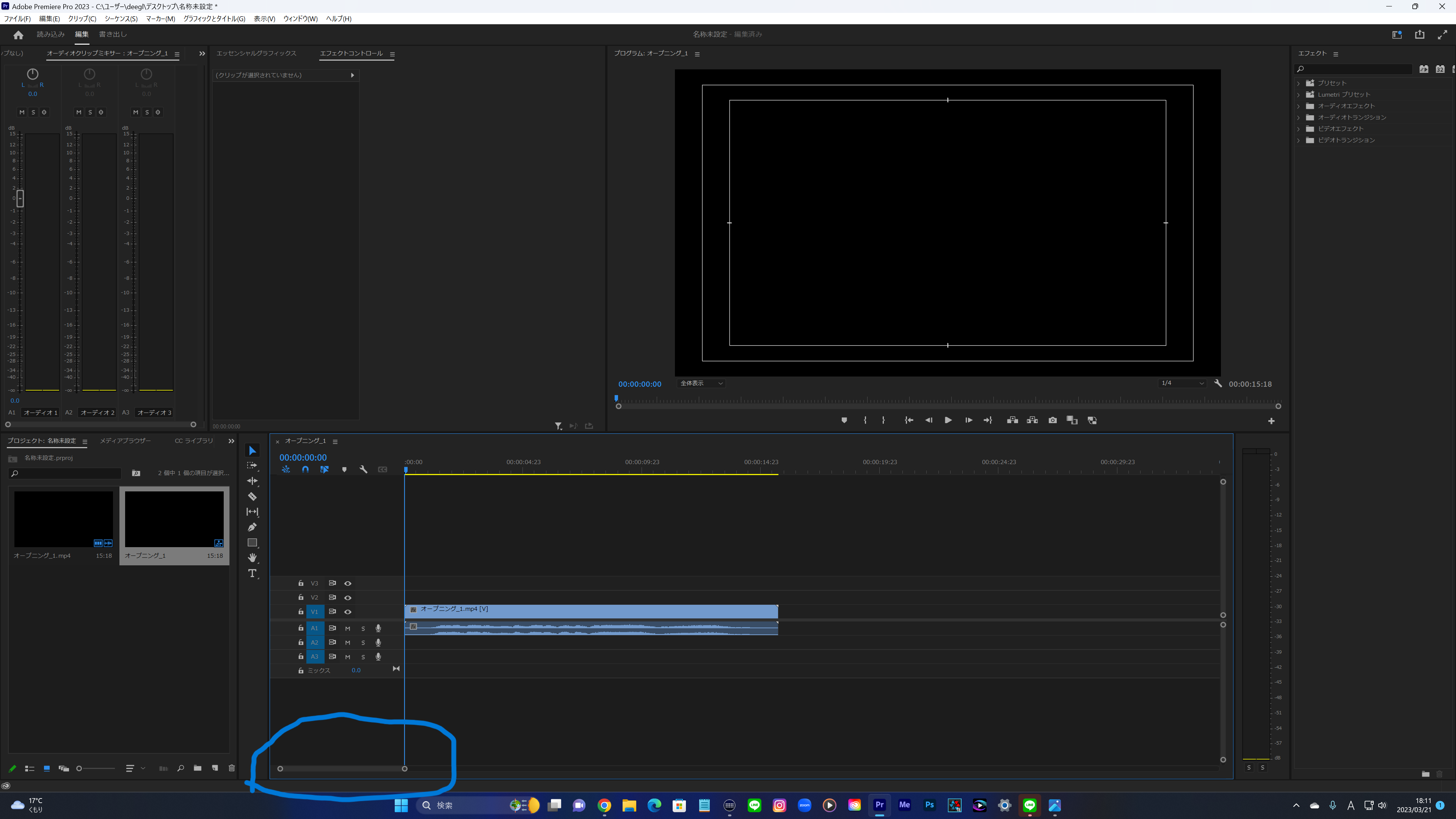Select the Pen tool in the timeline toolbar
The width and height of the screenshot is (1456, 819).
point(252,527)
